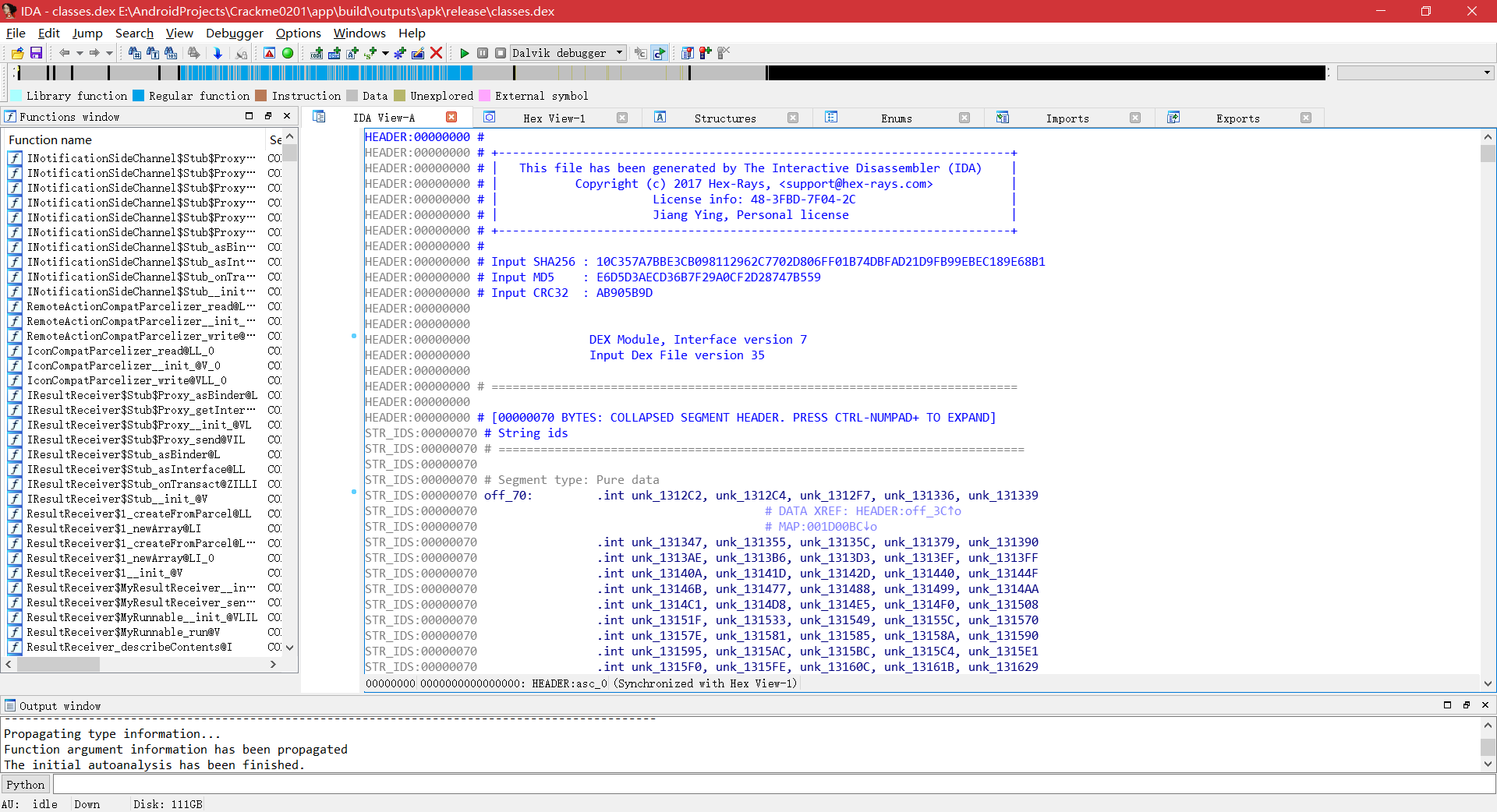Float the Functions window panel
The height and width of the screenshot is (812, 1497).
click(x=268, y=116)
